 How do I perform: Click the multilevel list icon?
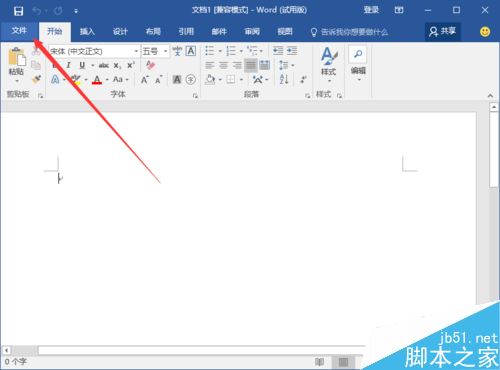pyautogui.click(x=252, y=51)
